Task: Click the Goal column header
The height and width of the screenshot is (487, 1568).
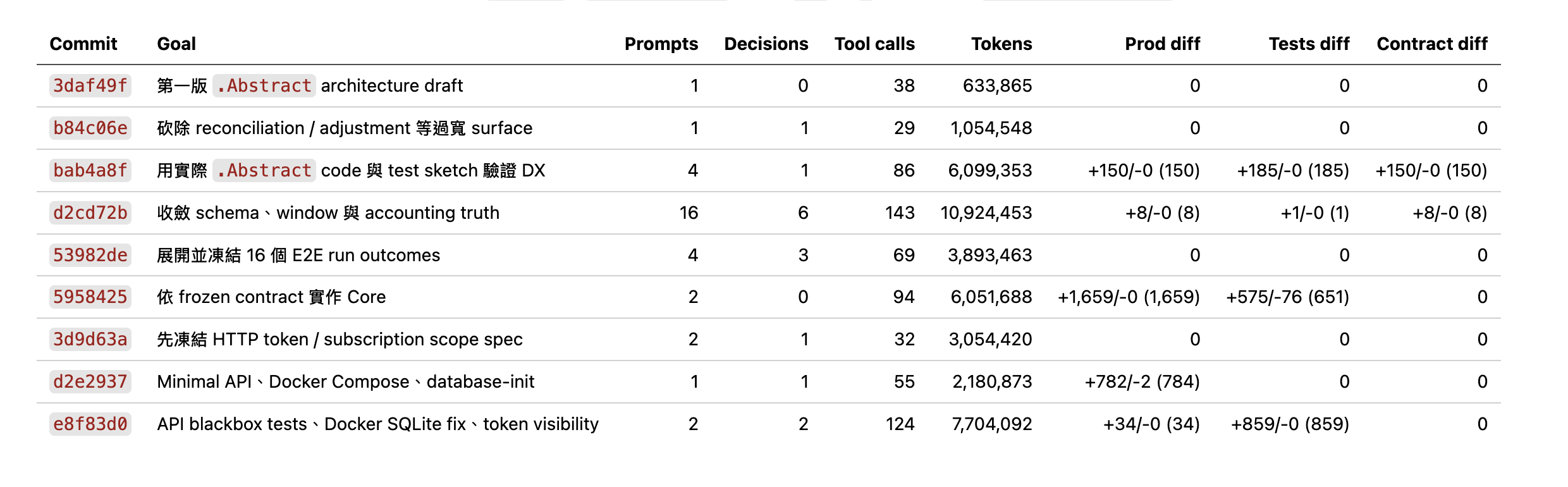Action: [176, 44]
